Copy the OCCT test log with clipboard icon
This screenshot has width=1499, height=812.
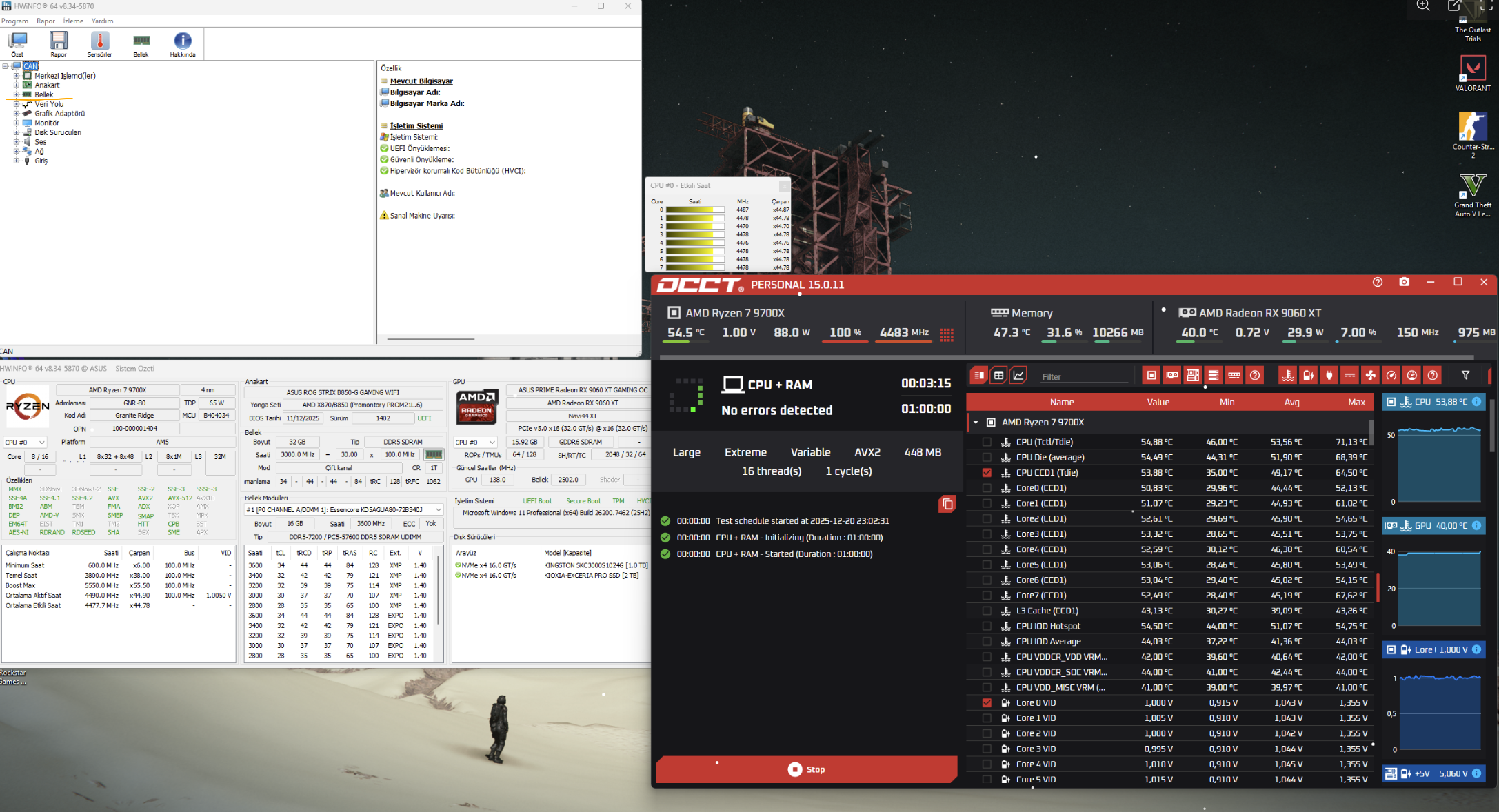[947, 504]
